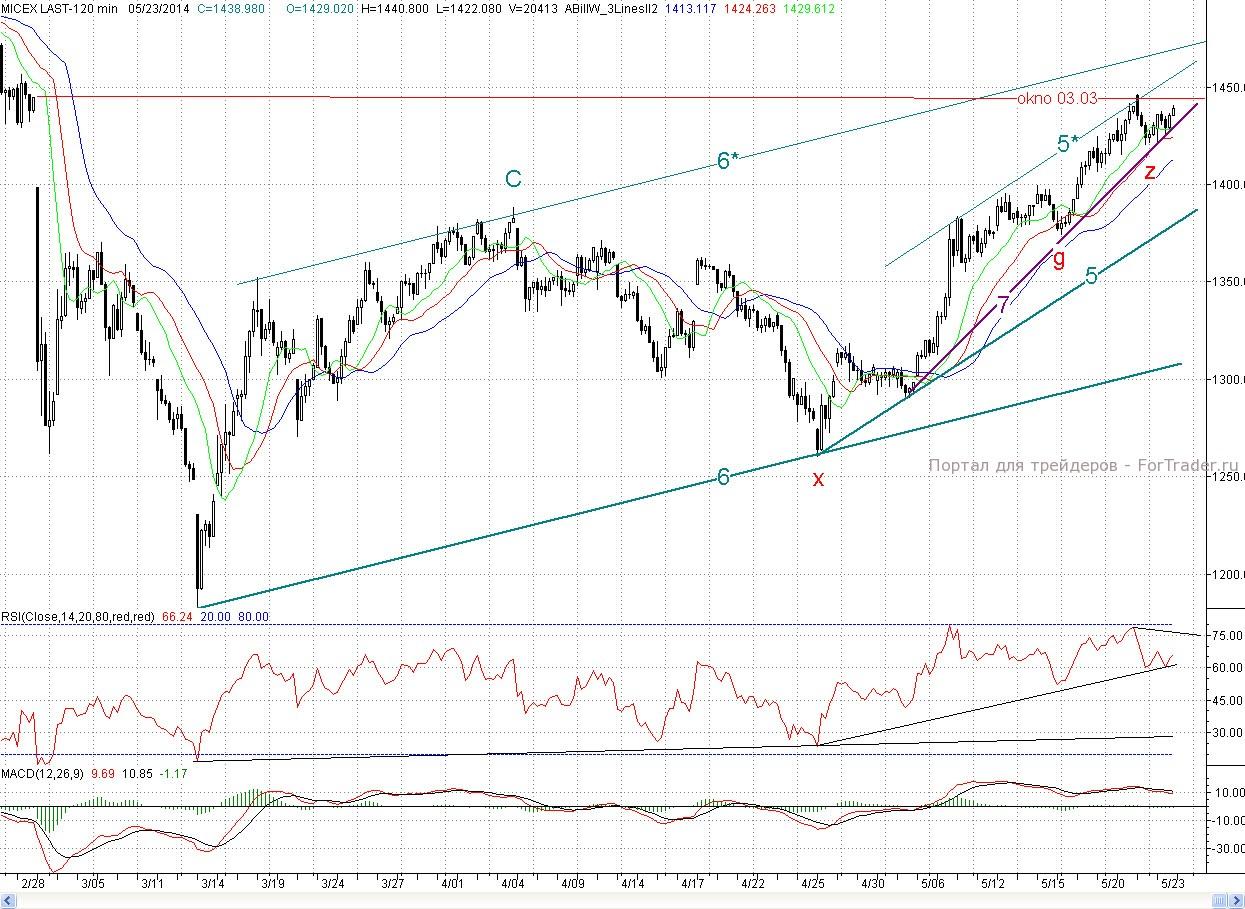Click the '5*' trendline label

1069,143
